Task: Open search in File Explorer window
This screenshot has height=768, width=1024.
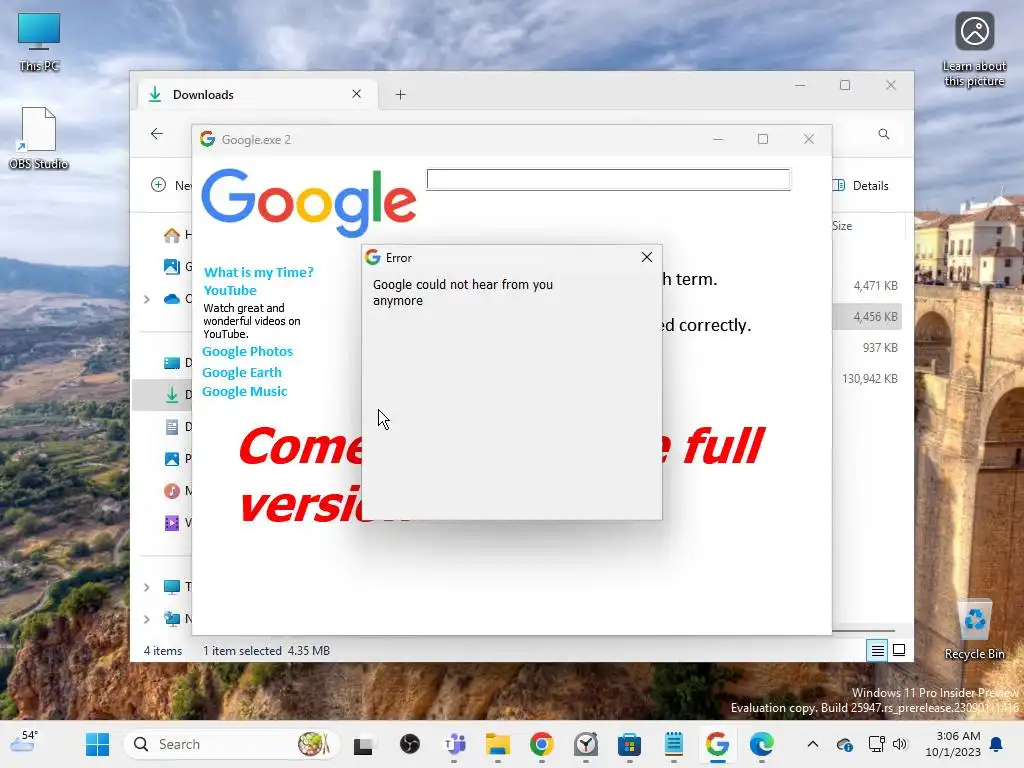Action: 884,134
